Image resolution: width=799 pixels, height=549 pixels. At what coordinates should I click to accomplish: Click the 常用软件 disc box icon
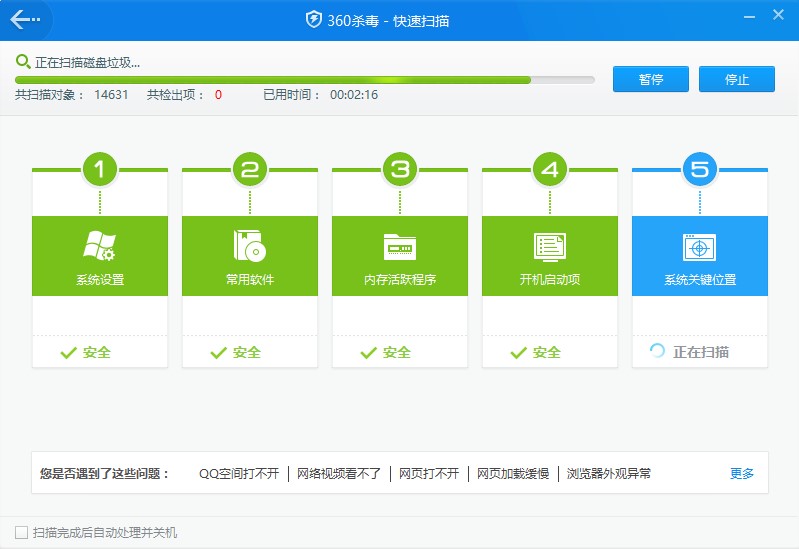pos(250,246)
